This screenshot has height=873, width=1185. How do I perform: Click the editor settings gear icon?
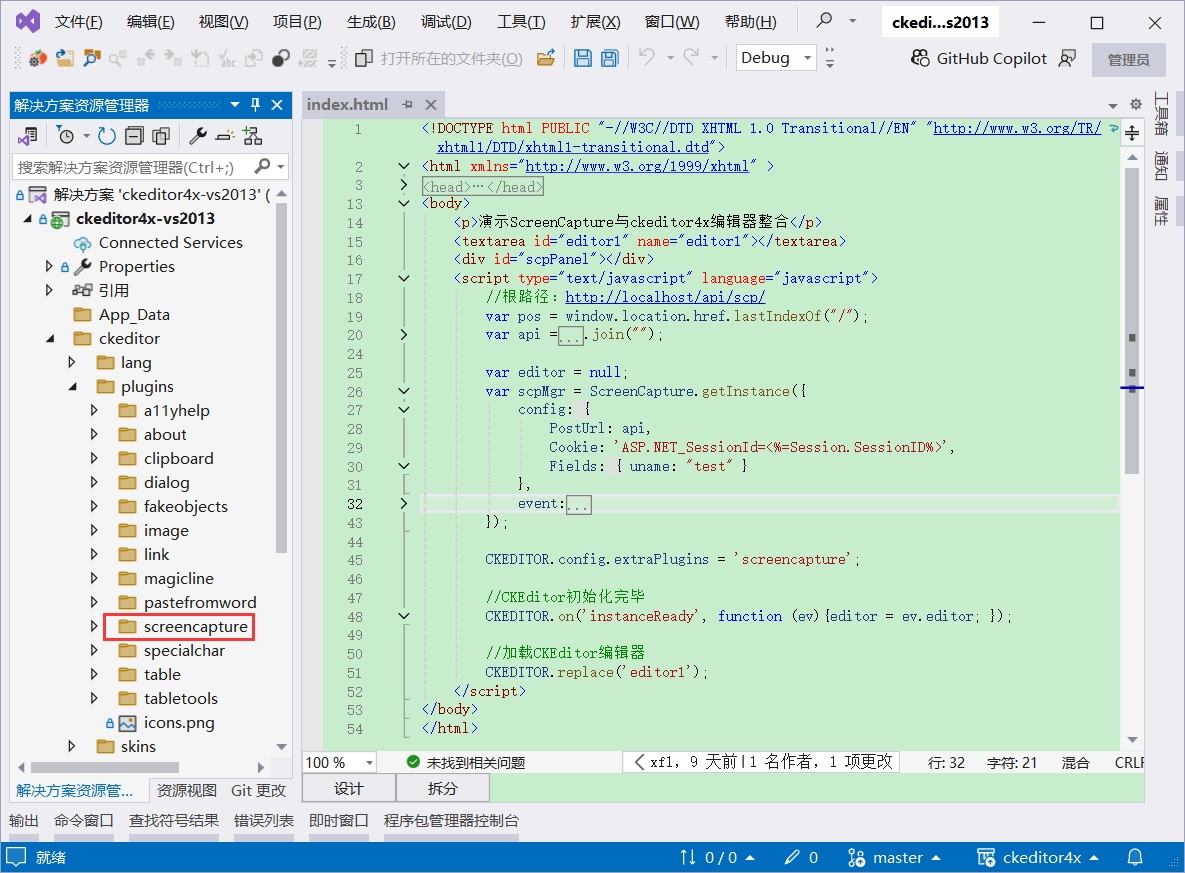(x=1135, y=105)
